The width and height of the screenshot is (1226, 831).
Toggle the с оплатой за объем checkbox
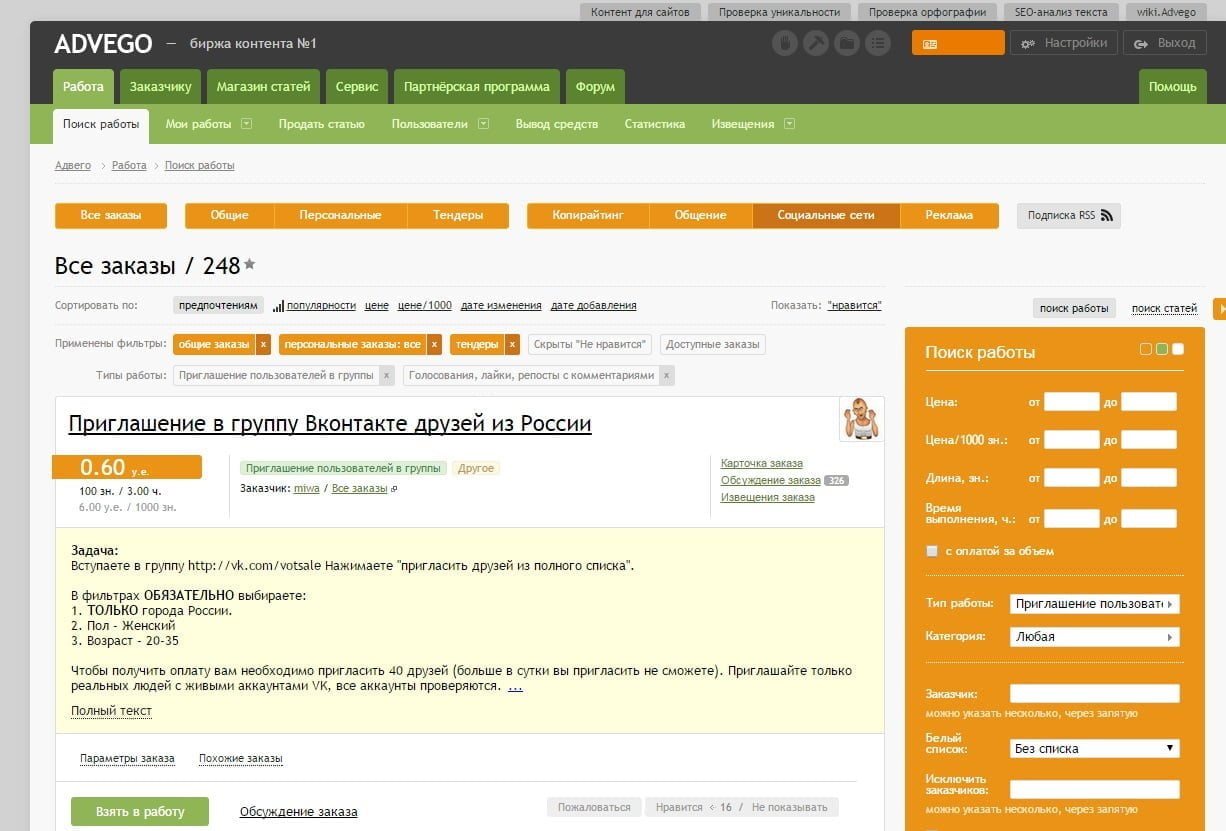tap(932, 551)
